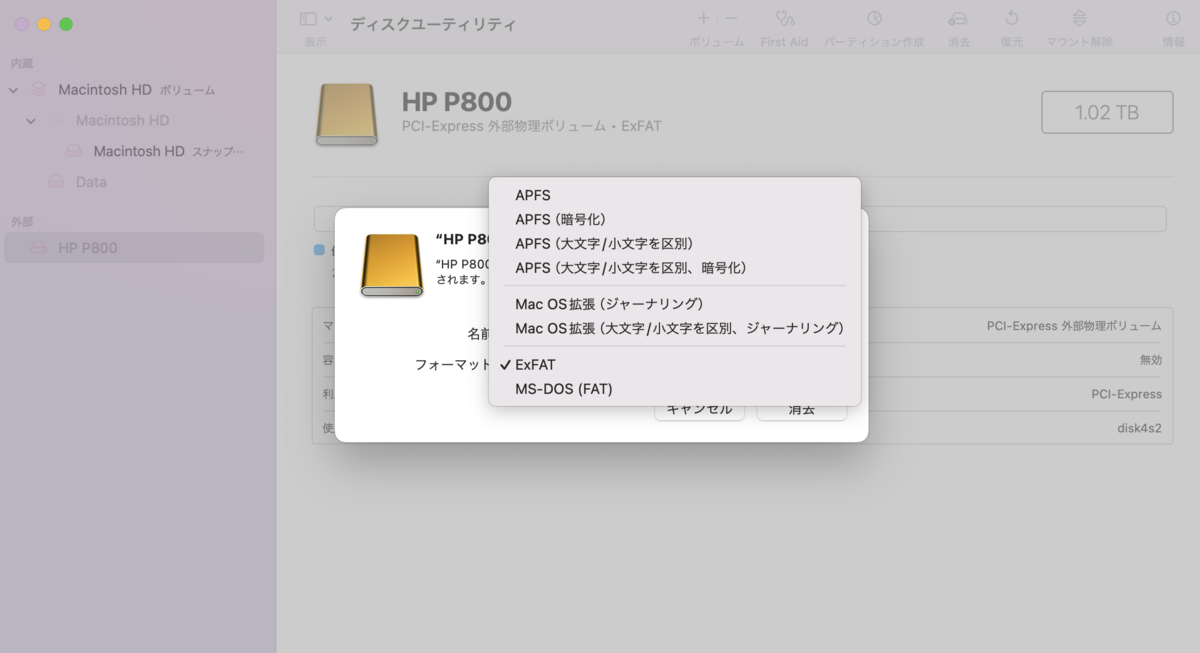Run First Aid from the toolbar
The image size is (1200, 653).
coord(785,18)
